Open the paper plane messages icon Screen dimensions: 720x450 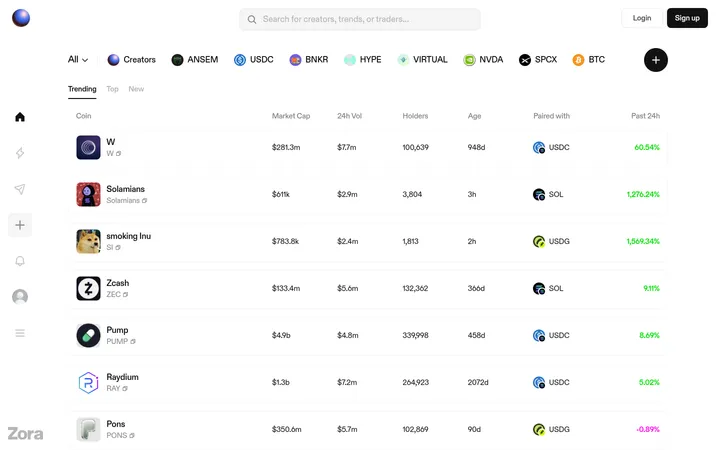[20, 189]
